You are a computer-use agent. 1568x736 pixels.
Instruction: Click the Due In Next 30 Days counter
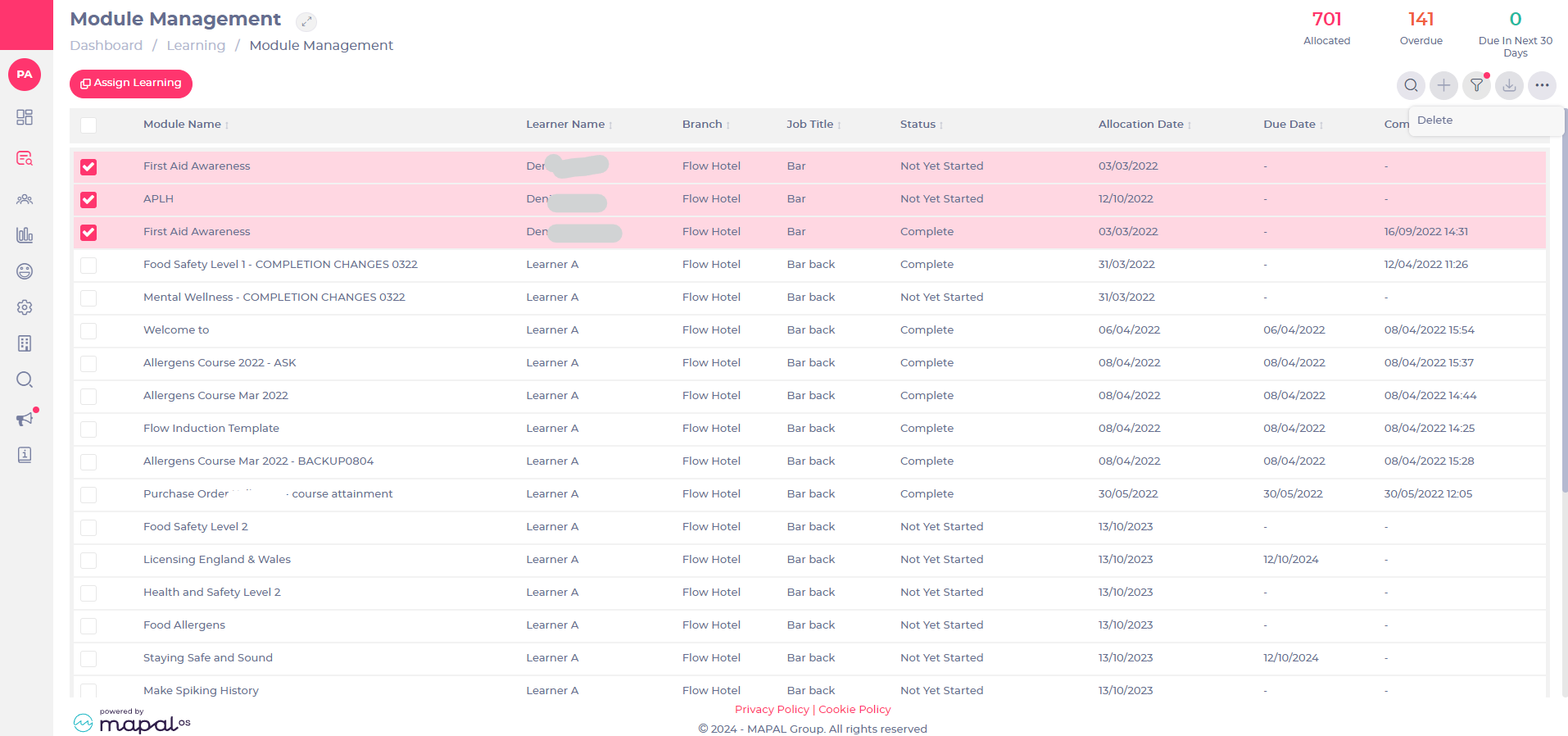click(1516, 34)
